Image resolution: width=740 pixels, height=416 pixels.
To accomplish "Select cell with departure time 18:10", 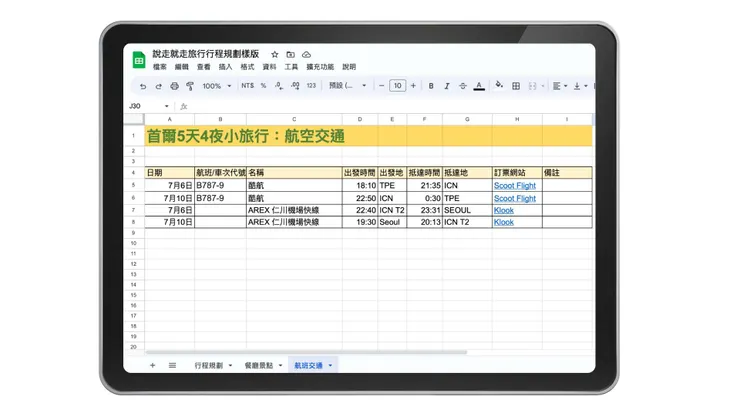I will tap(360, 186).
